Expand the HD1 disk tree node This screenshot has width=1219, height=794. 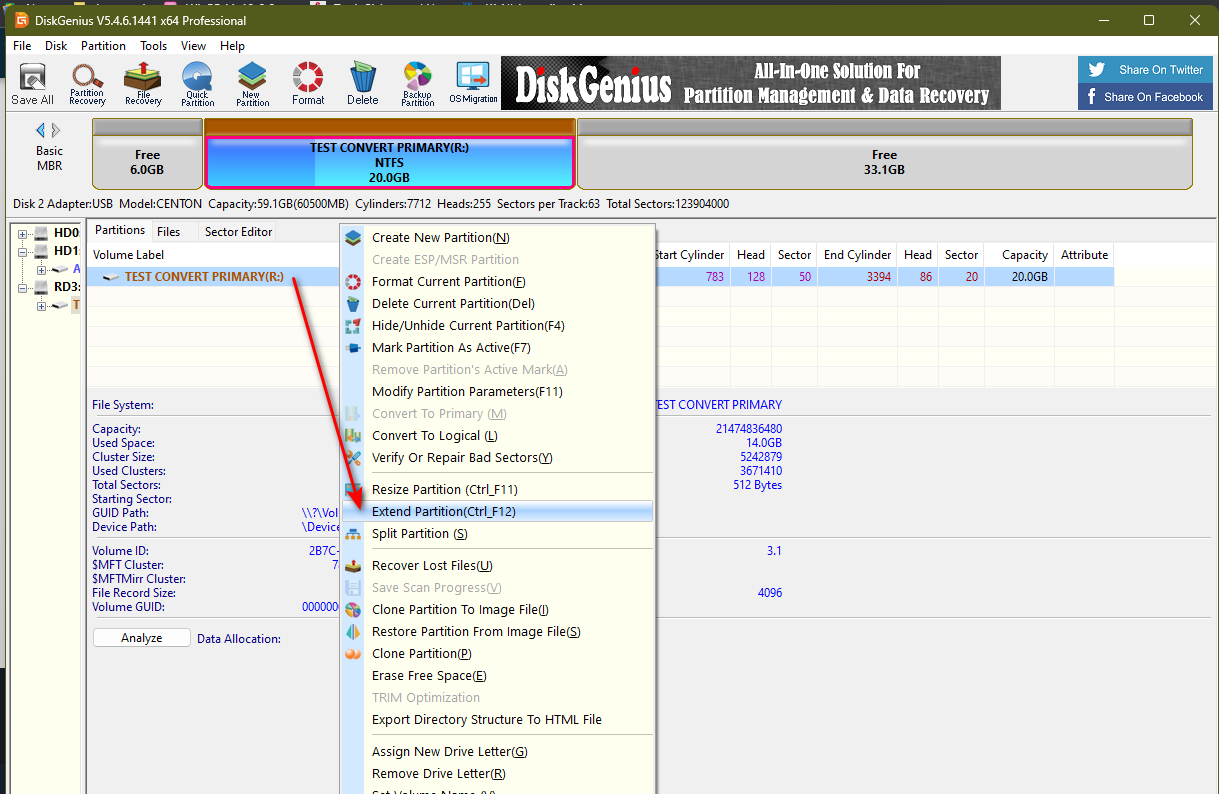tap(23, 251)
